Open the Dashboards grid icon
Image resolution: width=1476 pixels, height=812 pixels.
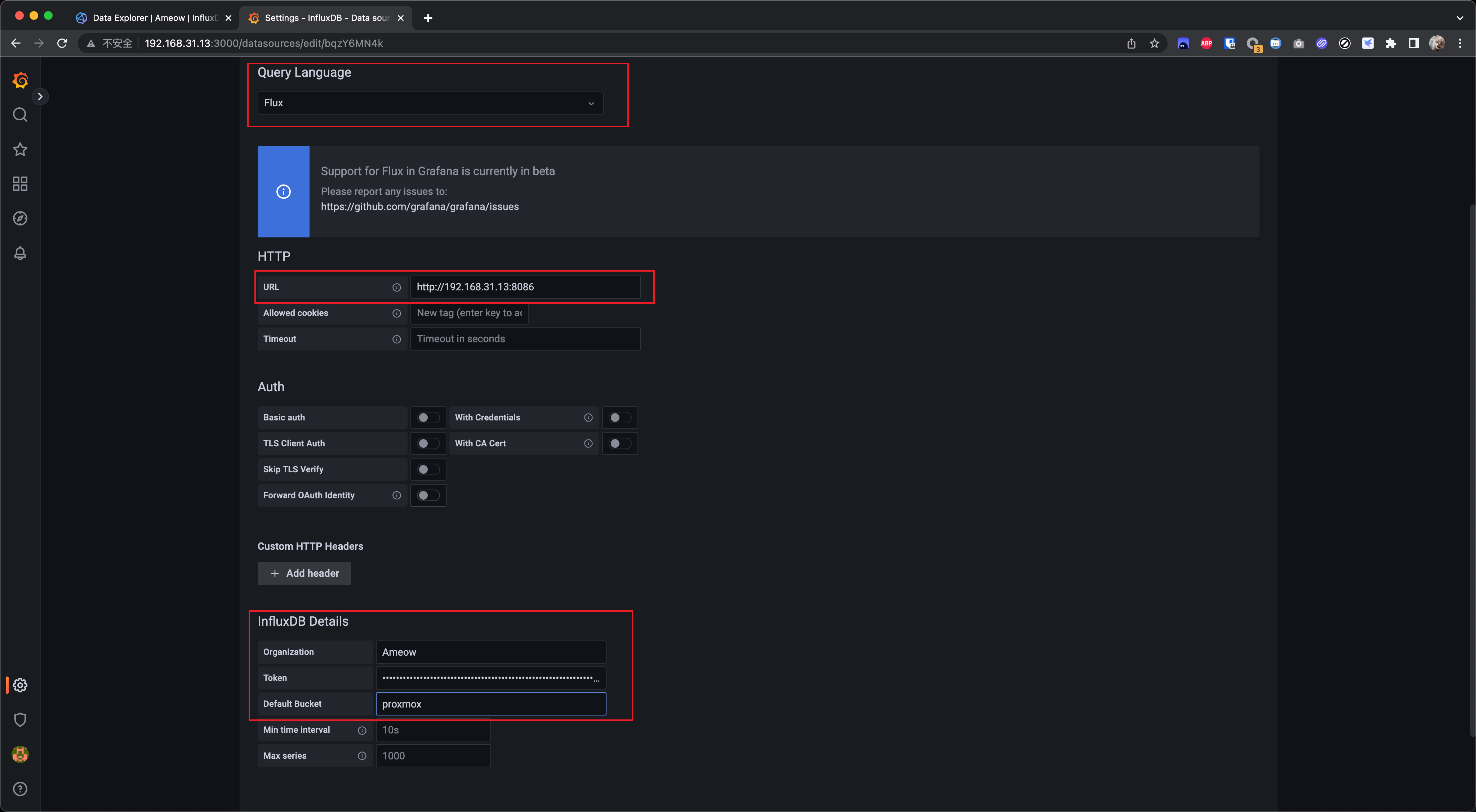(20, 184)
